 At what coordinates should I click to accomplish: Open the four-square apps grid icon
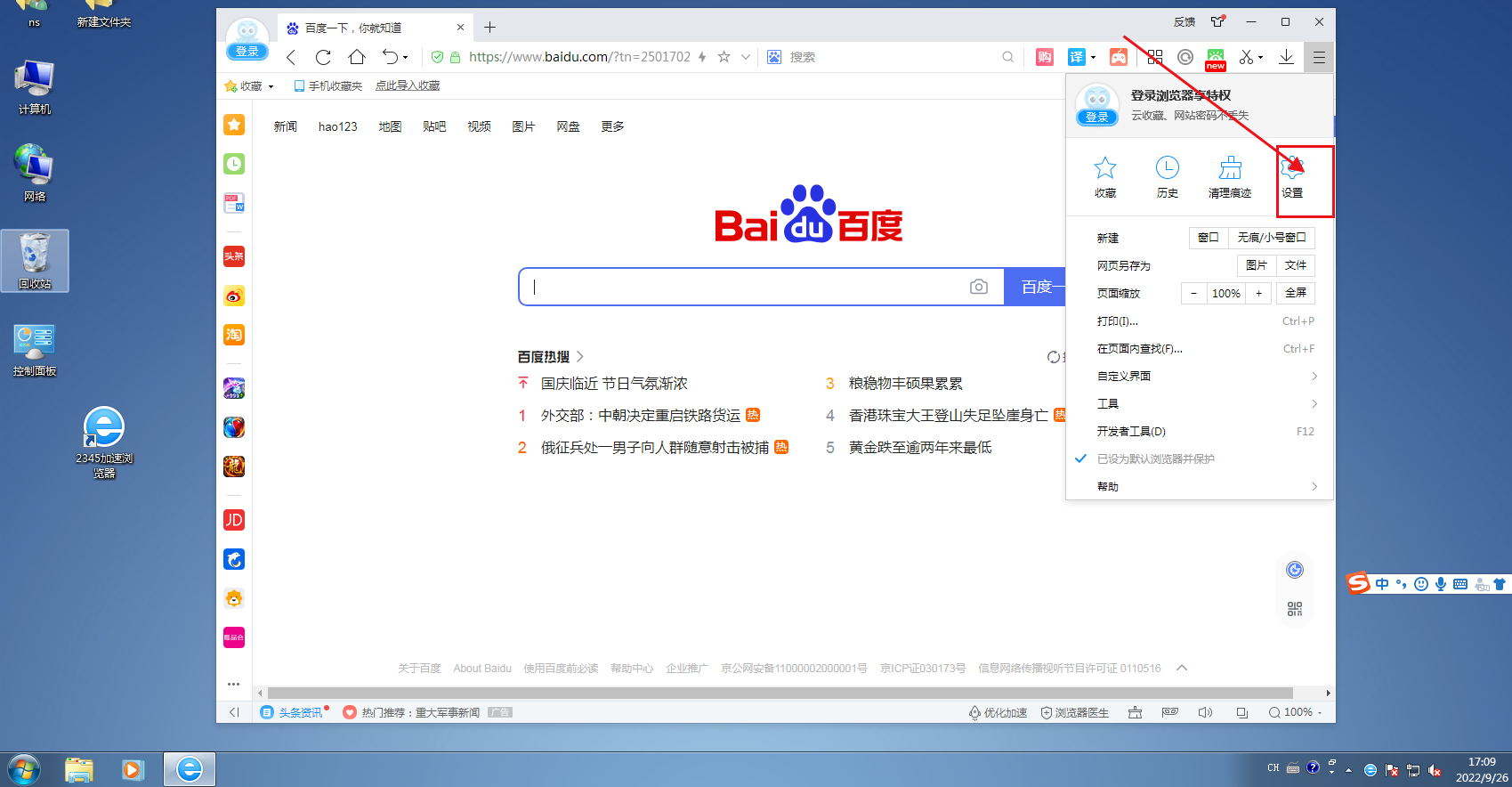(1155, 57)
